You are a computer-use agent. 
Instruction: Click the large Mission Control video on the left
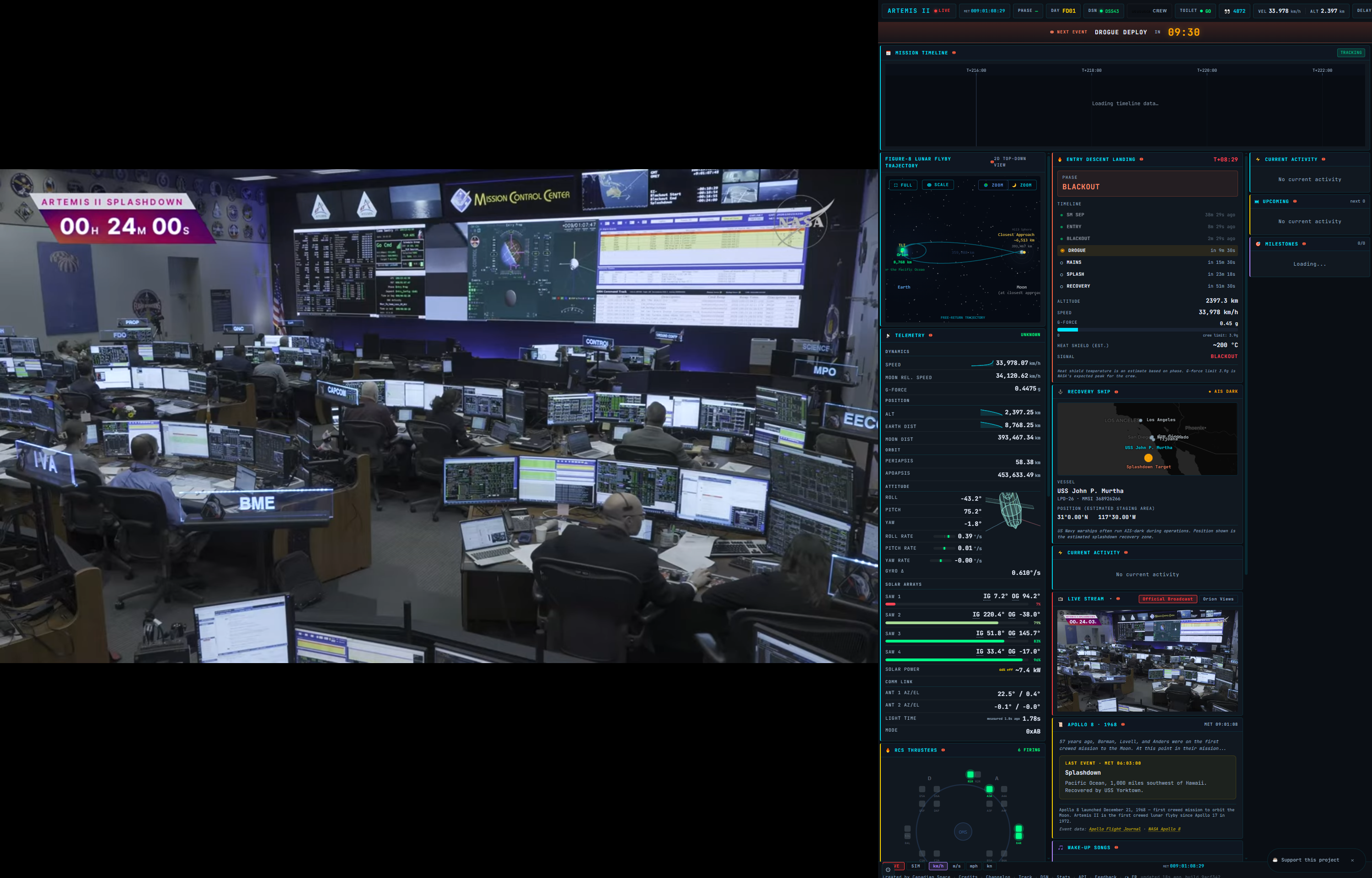coord(439,416)
